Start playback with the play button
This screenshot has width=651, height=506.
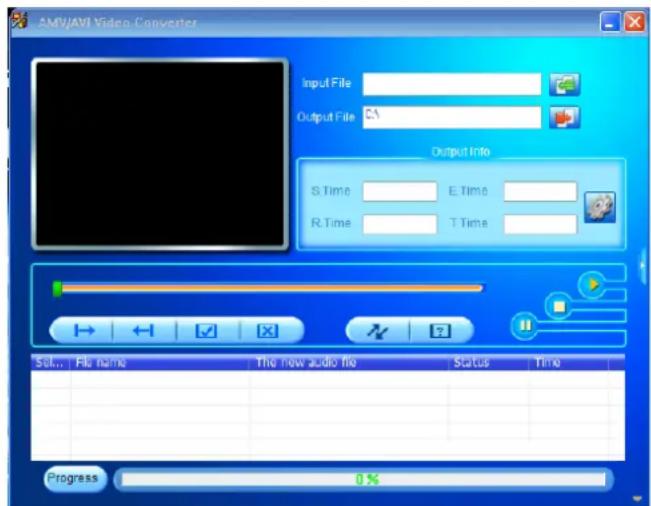point(592,284)
